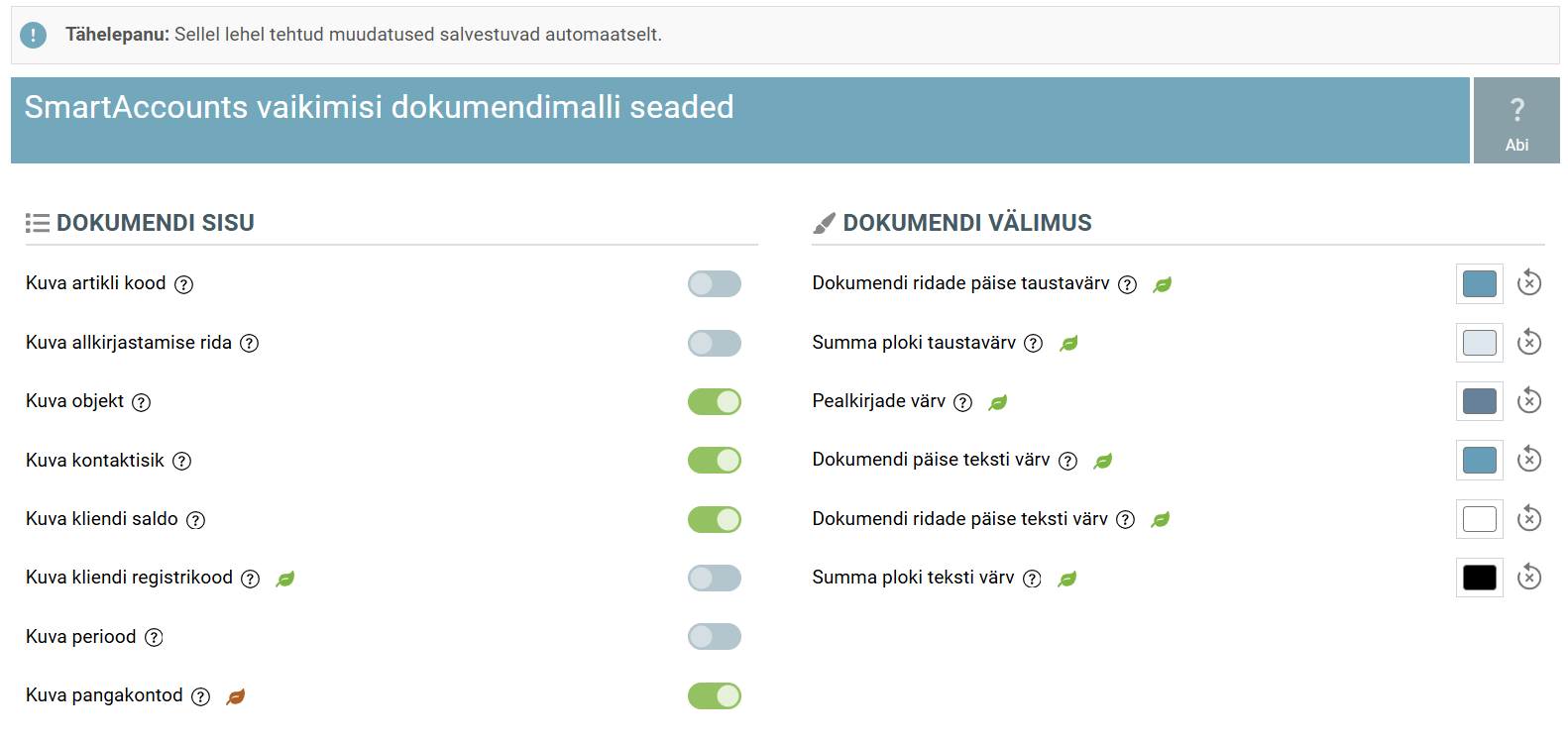1568x741 pixels.
Task: Click help icon next to Kuva kliendi registrikood
Action: click(251, 579)
